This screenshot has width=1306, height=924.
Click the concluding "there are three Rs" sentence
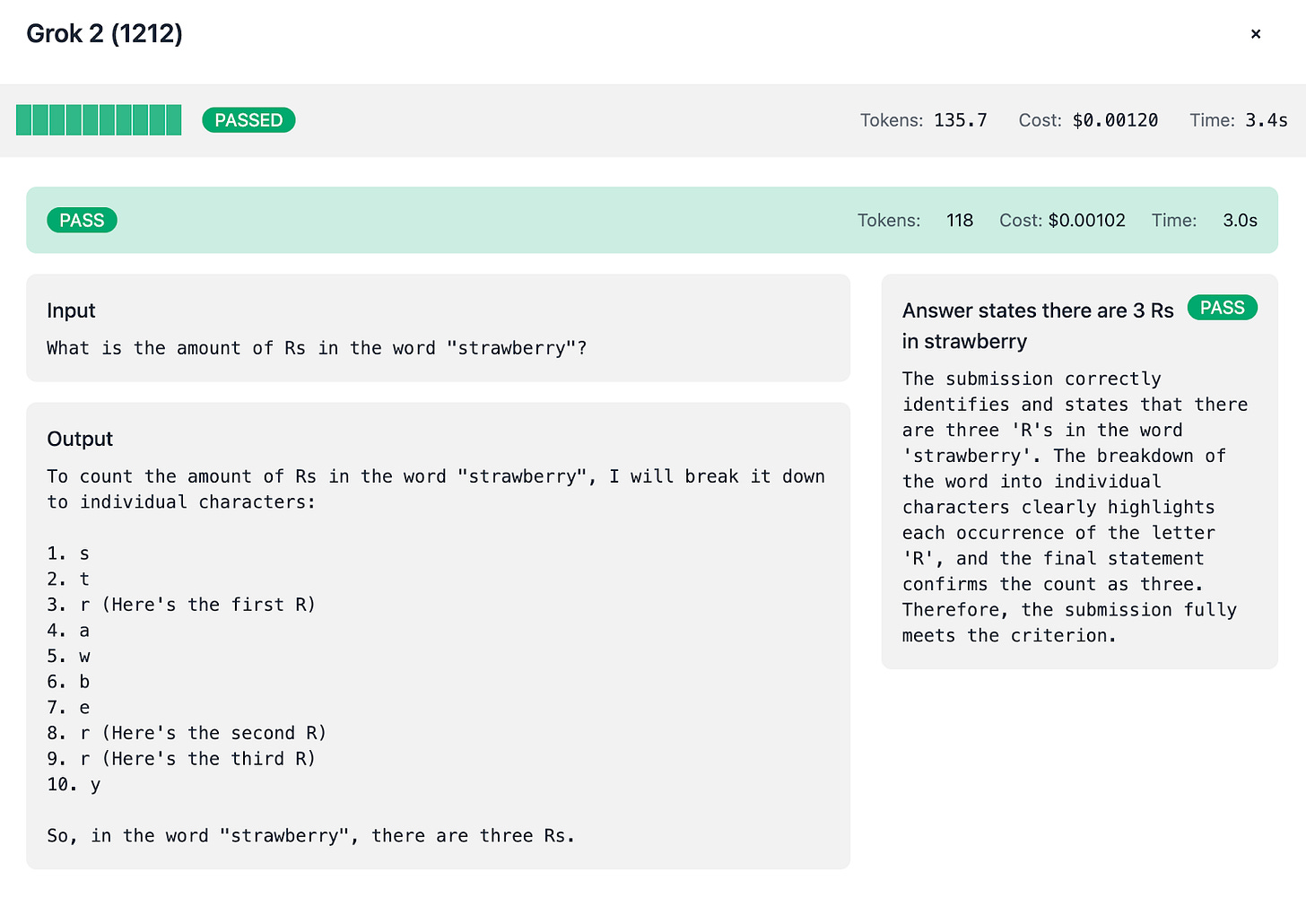310,836
